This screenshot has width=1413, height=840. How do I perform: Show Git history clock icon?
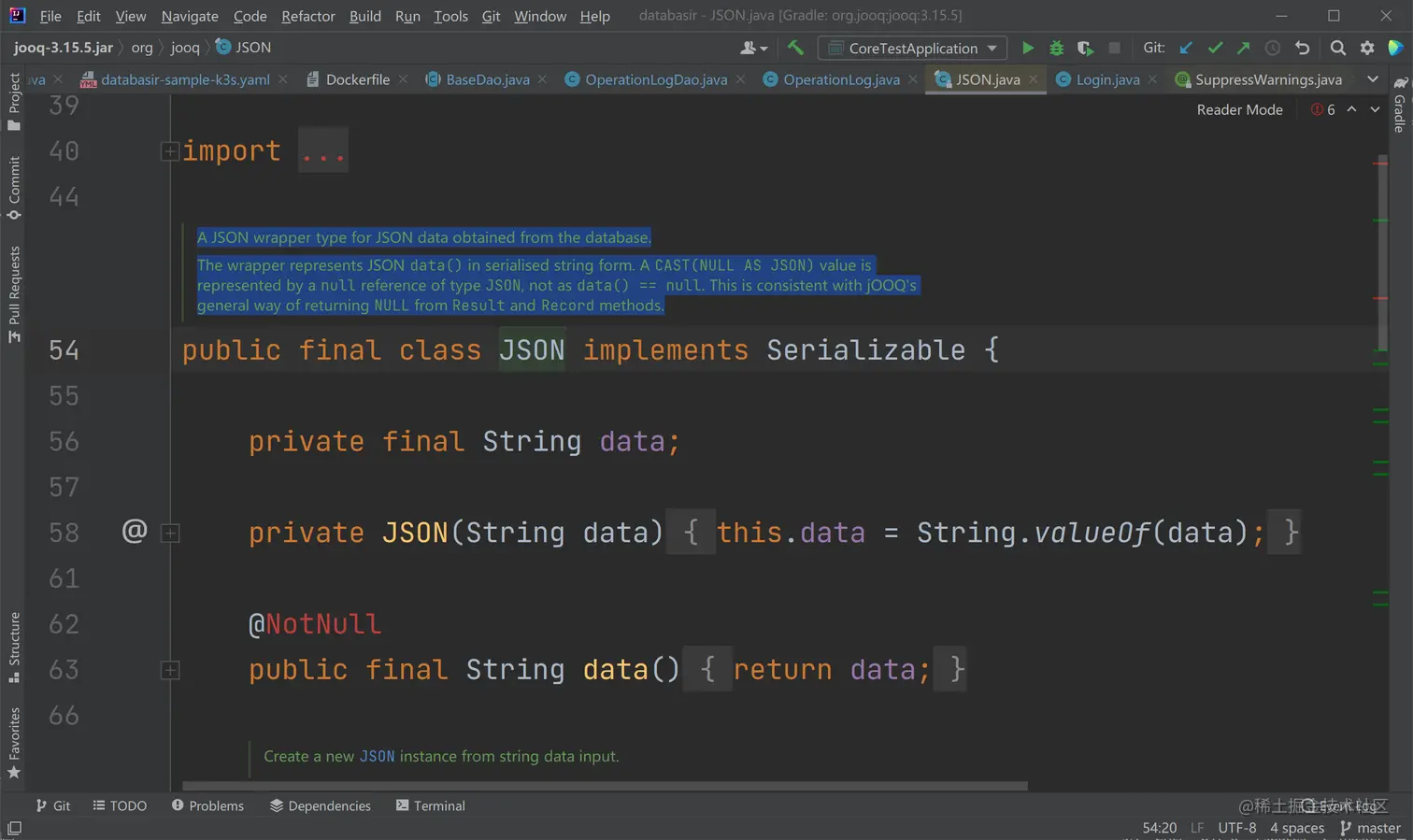point(1272,48)
